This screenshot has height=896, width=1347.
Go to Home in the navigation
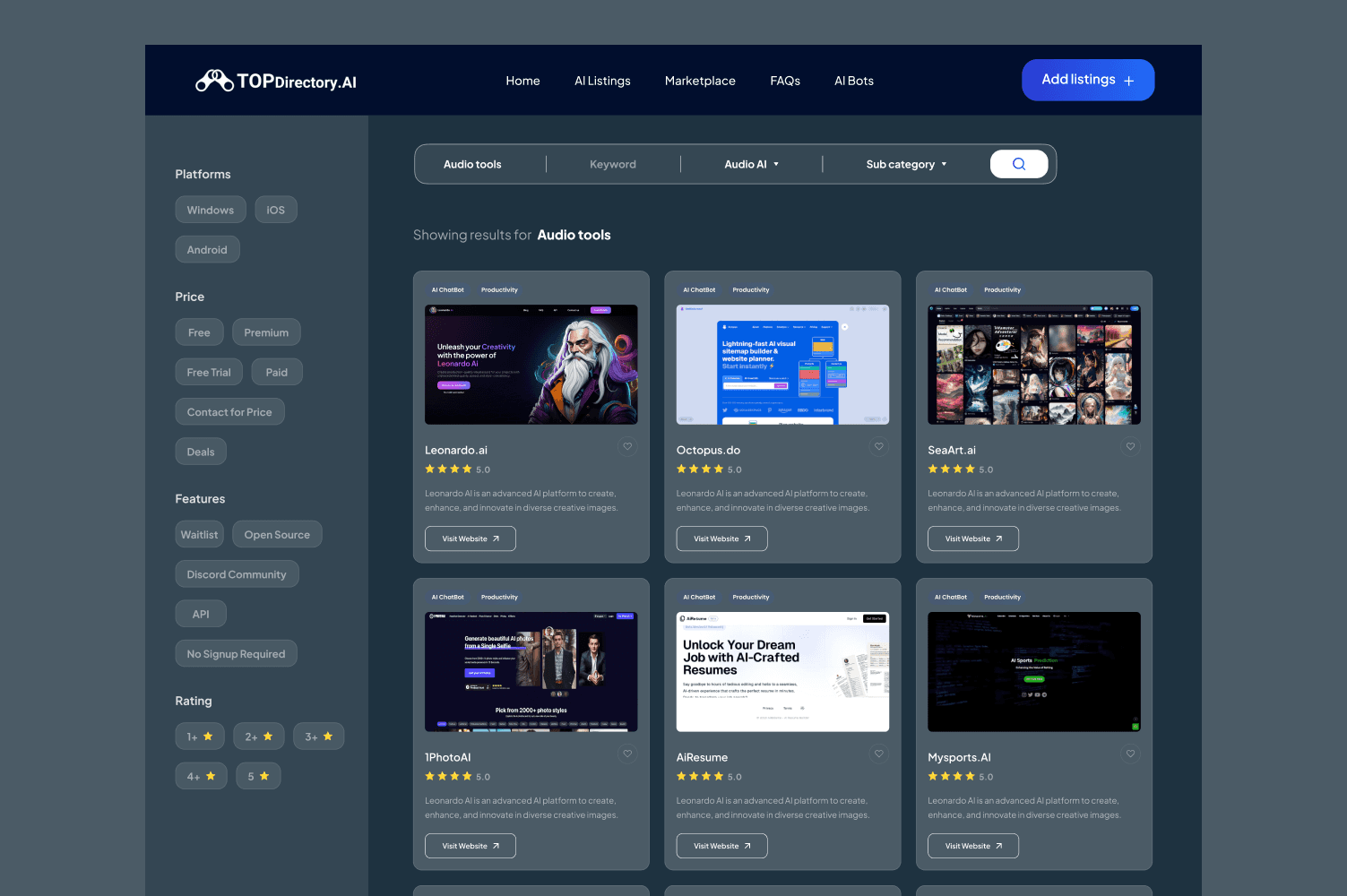pyautogui.click(x=522, y=81)
